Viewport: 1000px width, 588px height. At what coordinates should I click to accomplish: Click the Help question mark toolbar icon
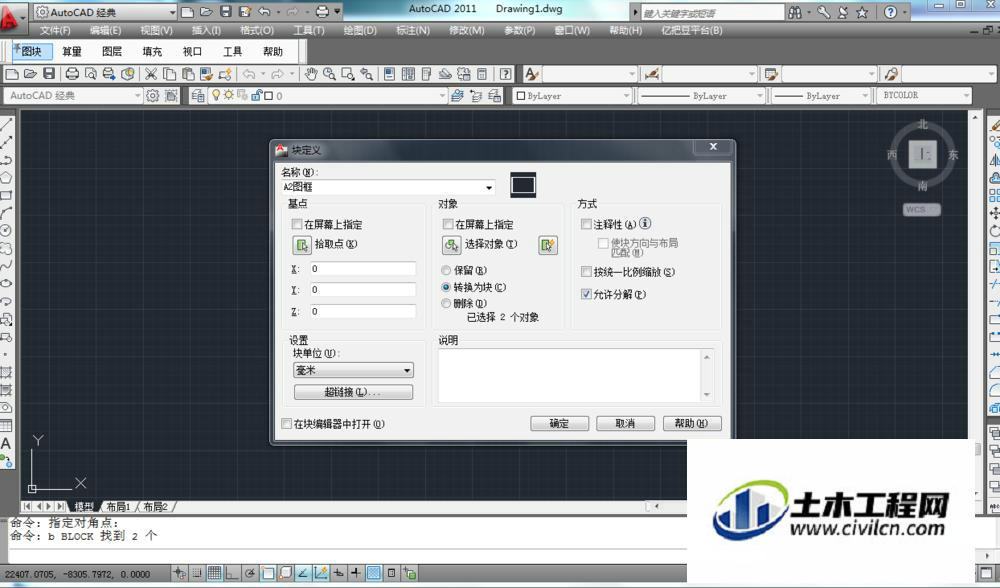point(505,74)
